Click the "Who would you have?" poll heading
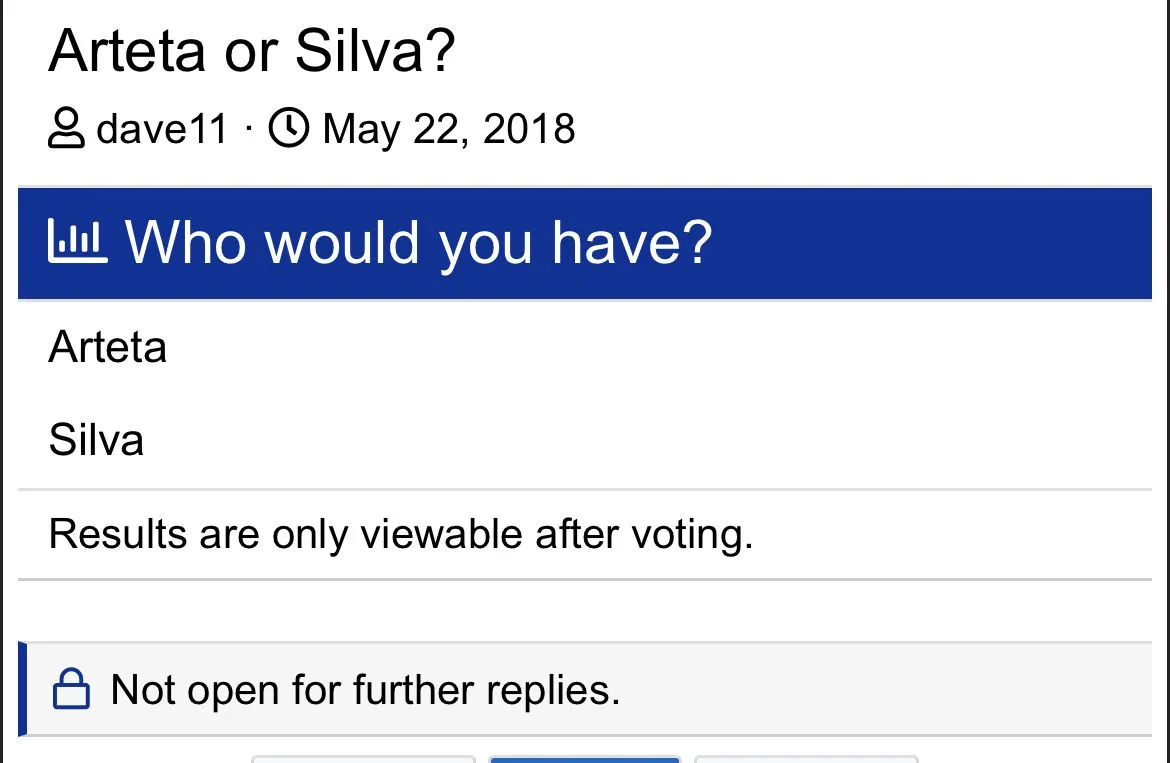This screenshot has width=1170, height=763. coord(418,242)
